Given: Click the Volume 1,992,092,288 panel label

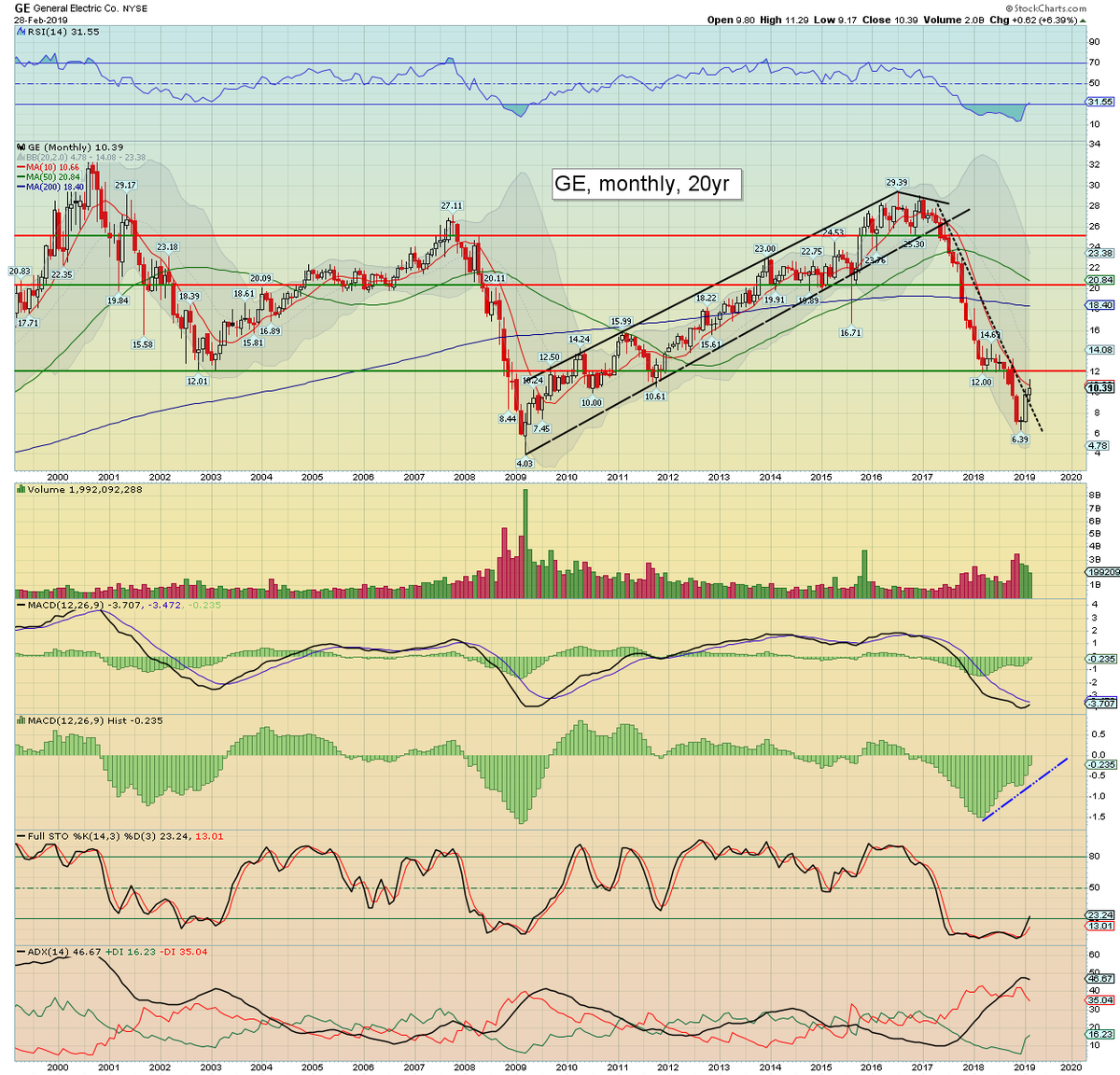Looking at the screenshot, I should [85, 489].
